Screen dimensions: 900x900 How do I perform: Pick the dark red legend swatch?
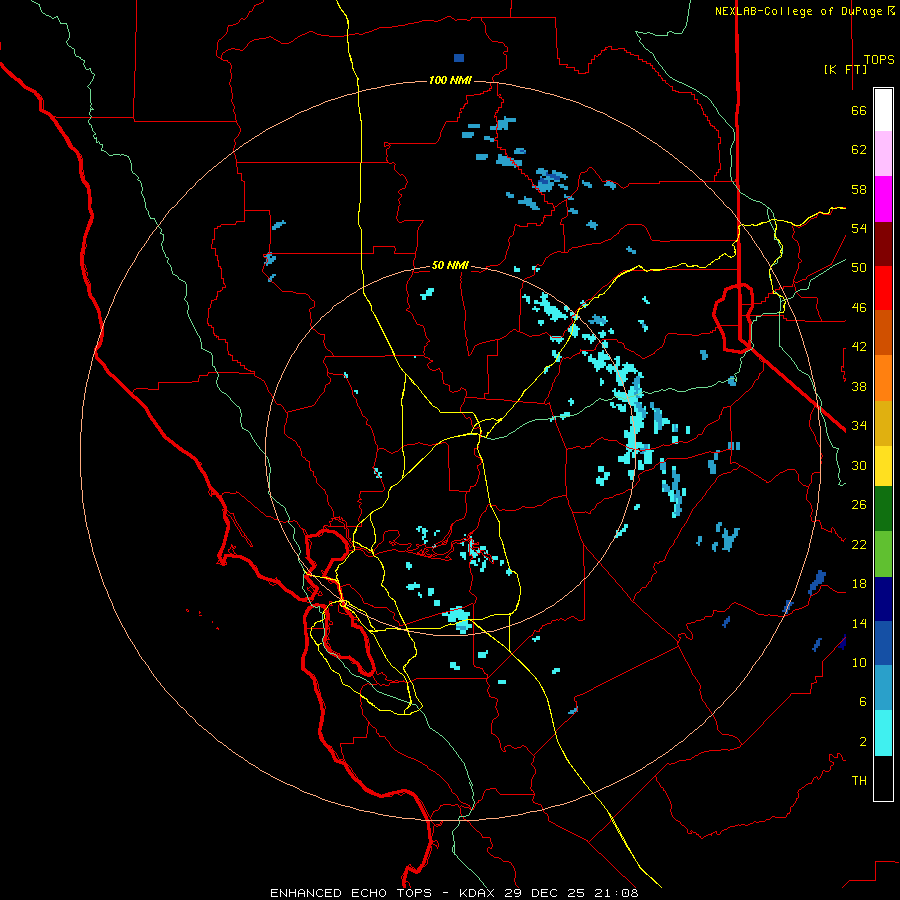click(x=883, y=244)
